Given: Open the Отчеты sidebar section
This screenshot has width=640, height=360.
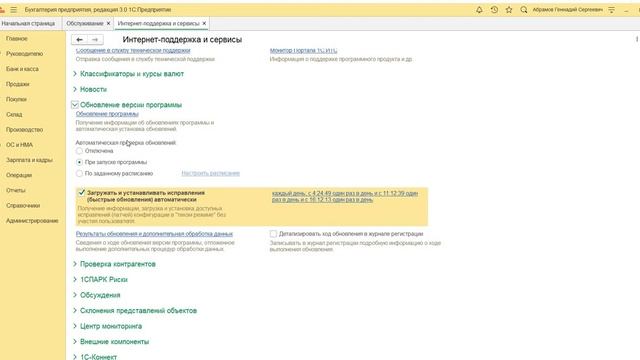Looking at the screenshot, I should pyautogui.click(x=16, y=190).
